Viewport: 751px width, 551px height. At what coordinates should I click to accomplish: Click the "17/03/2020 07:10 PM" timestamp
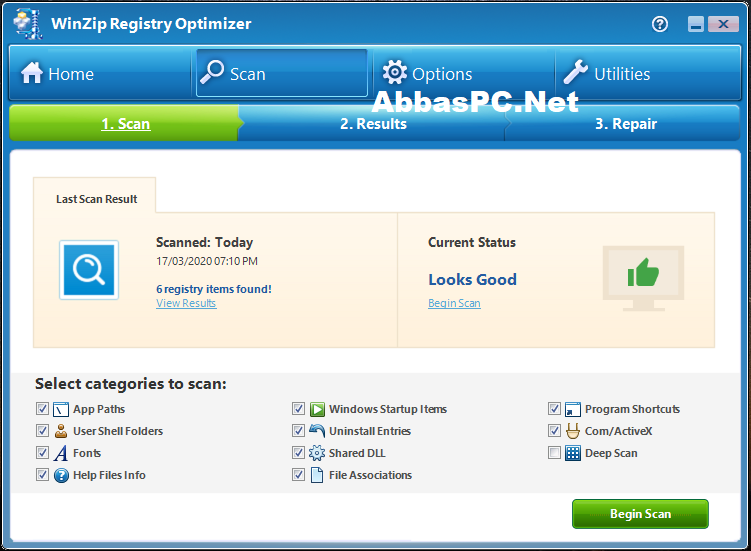click(207, 261)
